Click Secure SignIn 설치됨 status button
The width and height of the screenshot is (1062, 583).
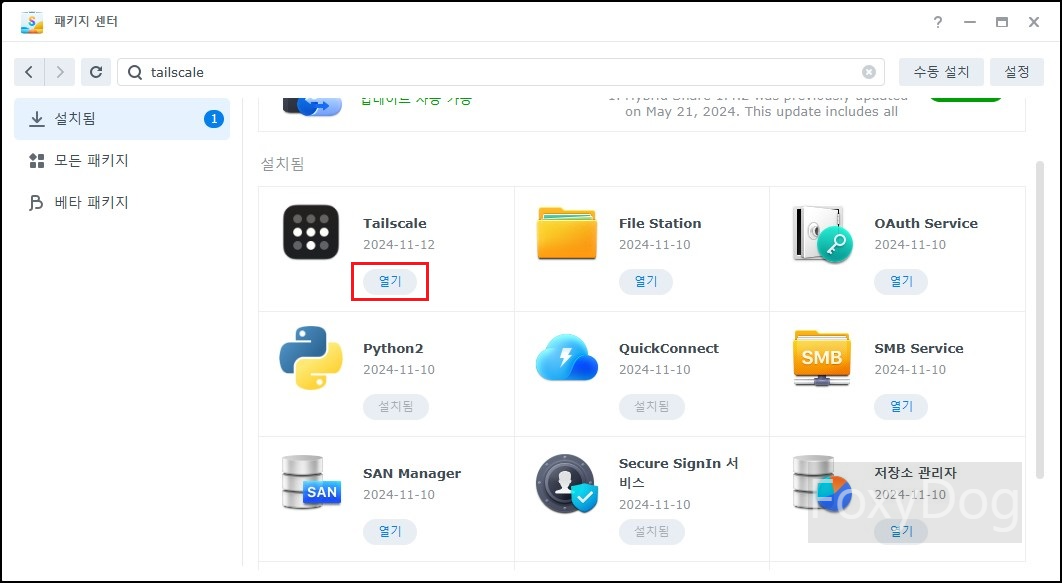click(x=652, y=532)
